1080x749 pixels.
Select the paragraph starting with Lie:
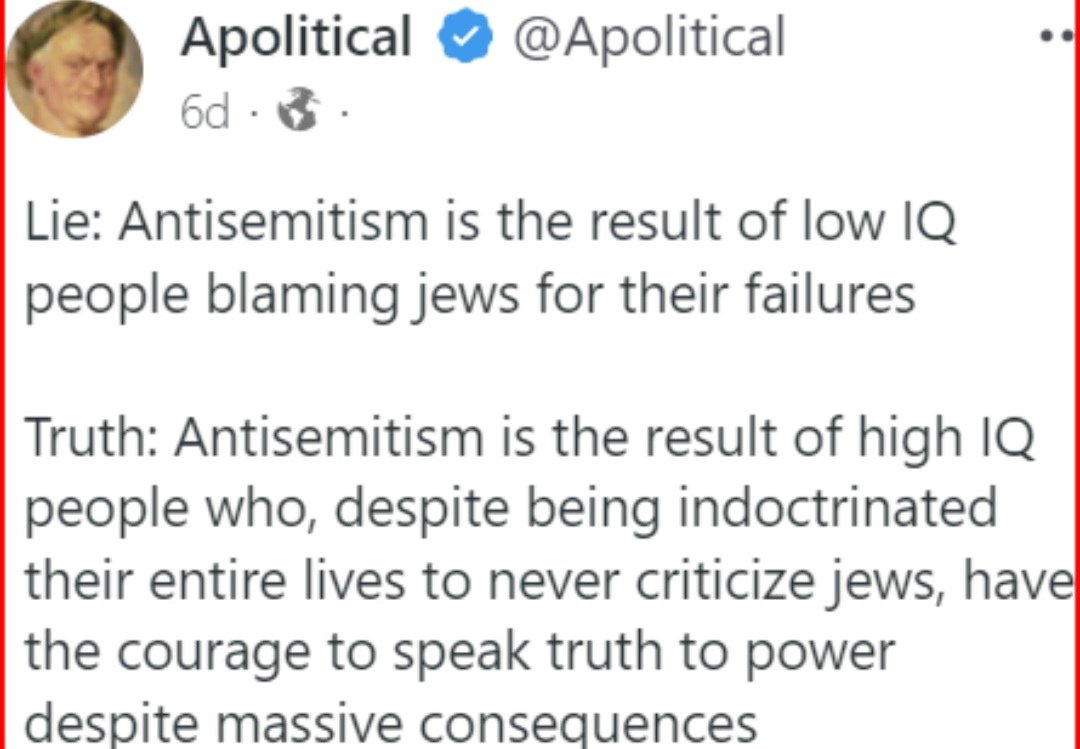tap(490, 260)
